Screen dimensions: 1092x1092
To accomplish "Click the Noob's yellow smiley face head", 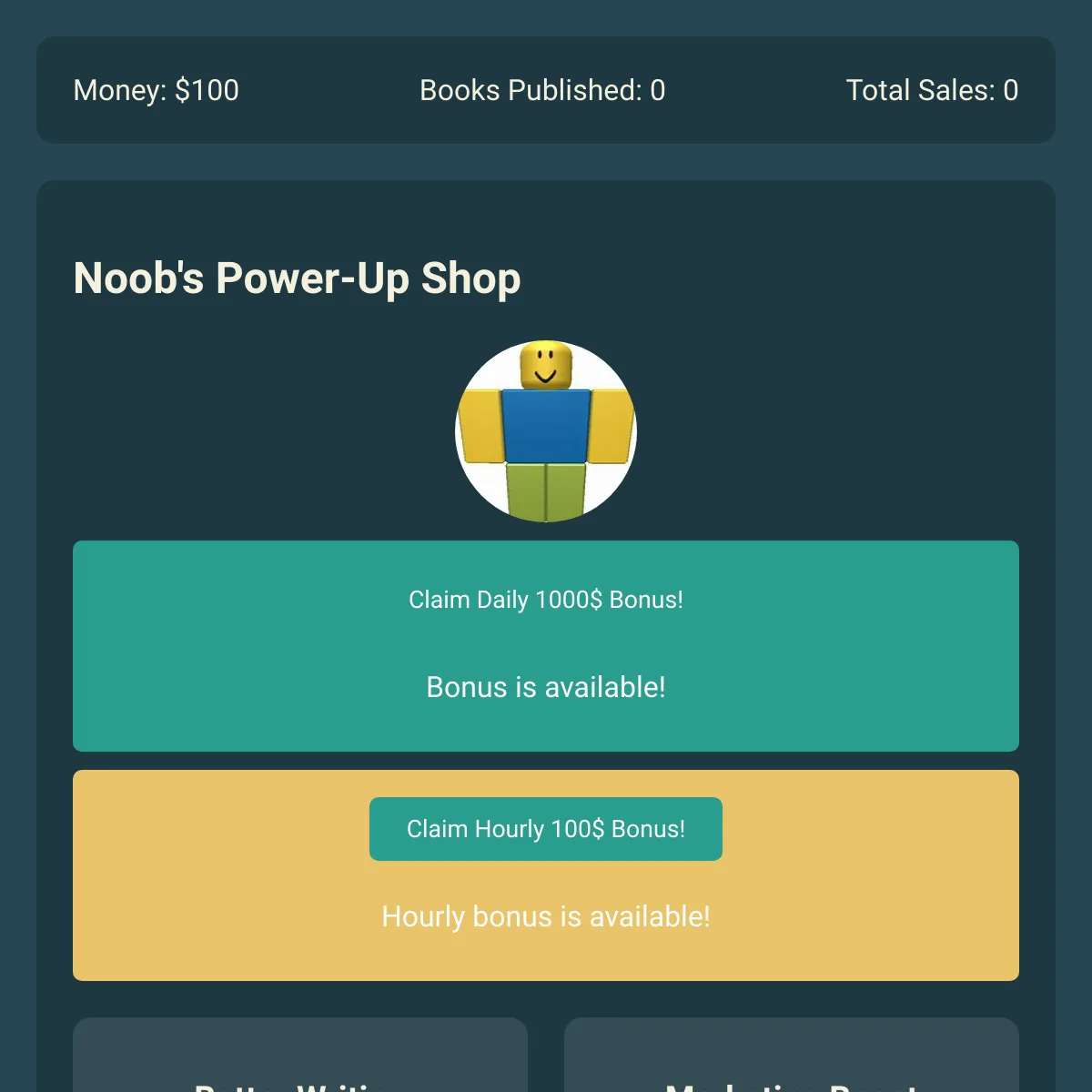I will pyautogui.click(x=546, y=365).
